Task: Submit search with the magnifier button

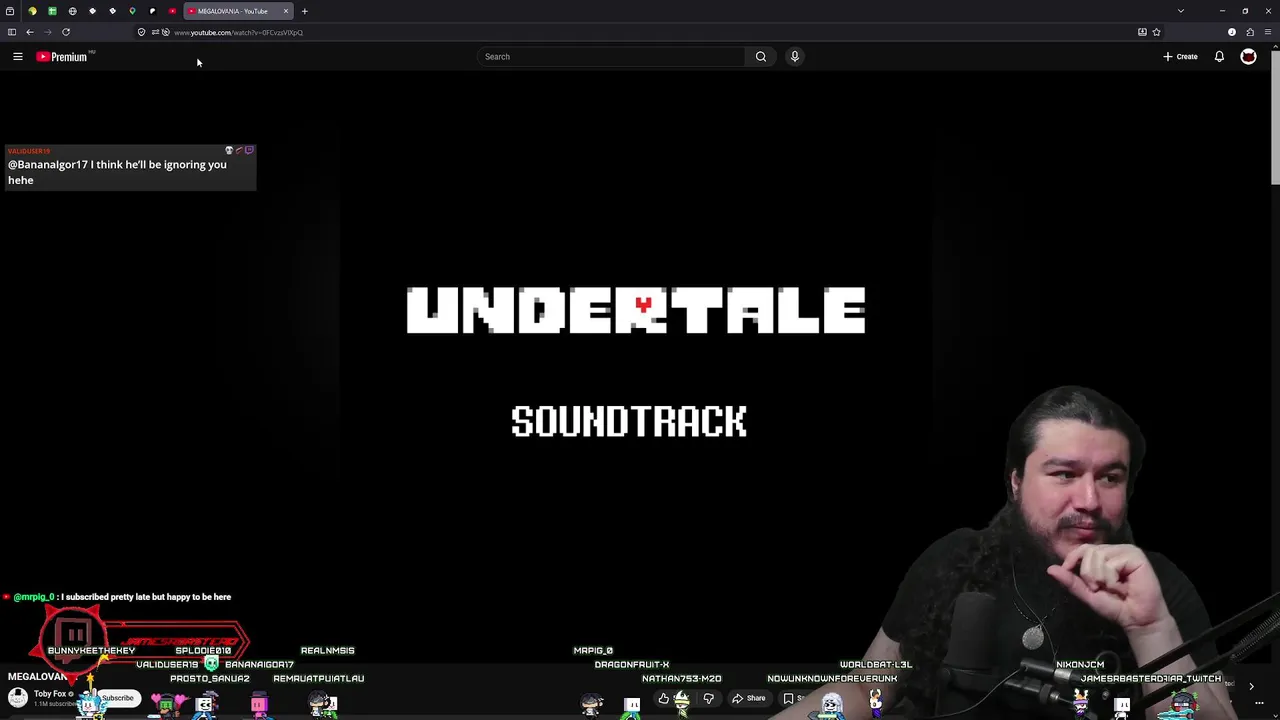Action: [x=761, y=57]
